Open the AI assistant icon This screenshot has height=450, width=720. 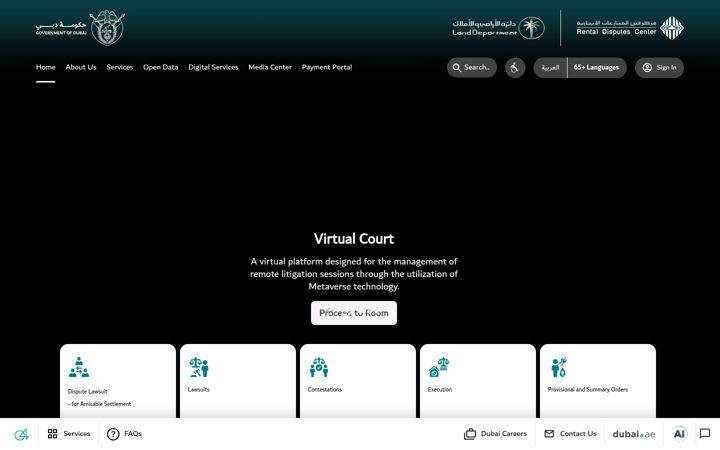[679, 434]
